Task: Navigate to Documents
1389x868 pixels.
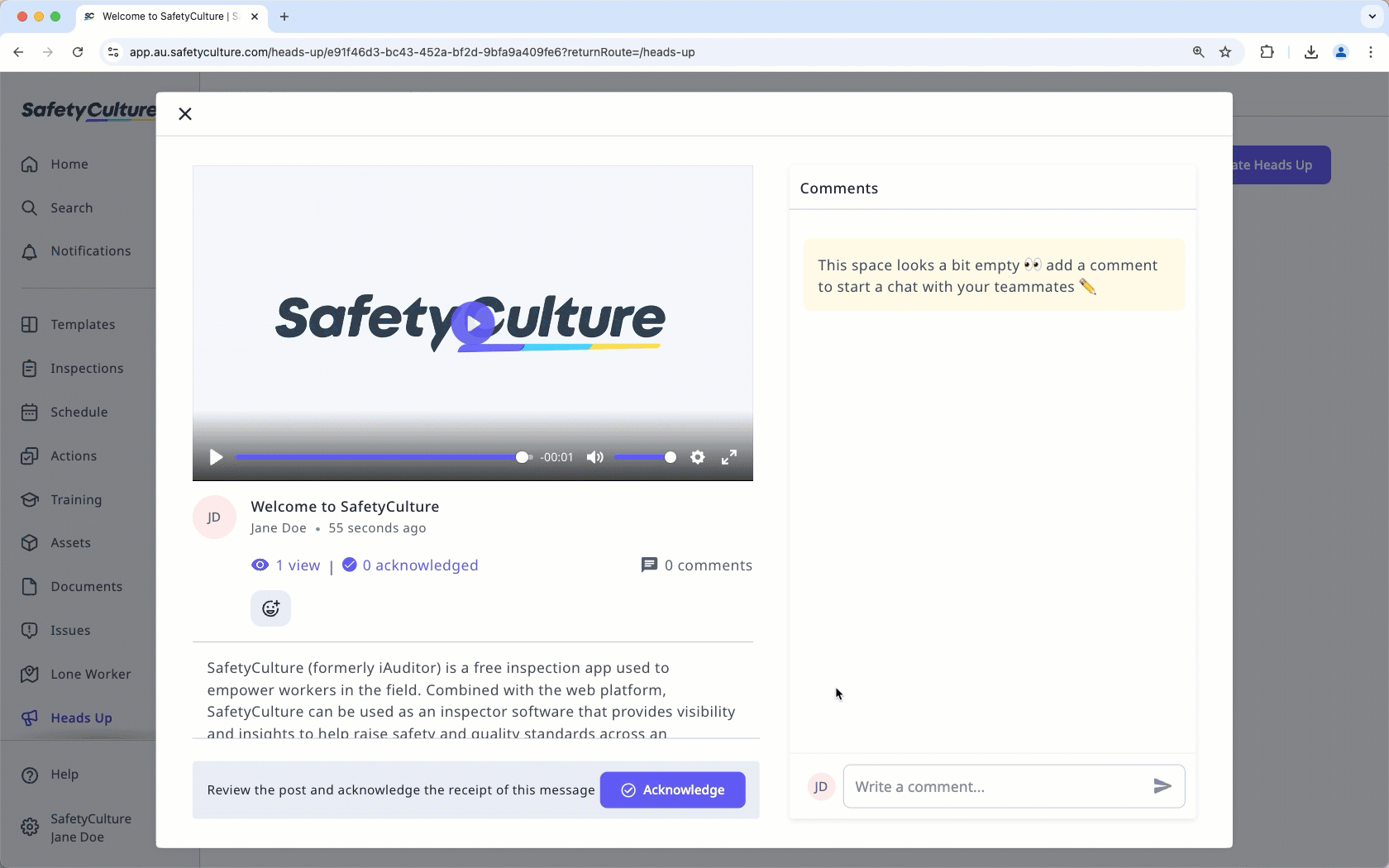Action: coord(72,587)
